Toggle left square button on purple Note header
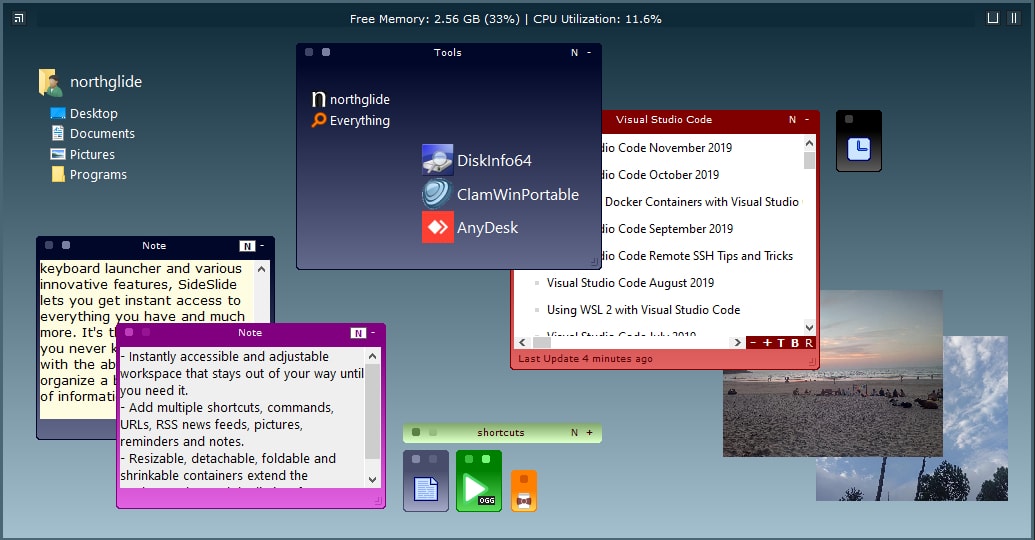Viewport: 1035px width, 540px height. [129, 332]
